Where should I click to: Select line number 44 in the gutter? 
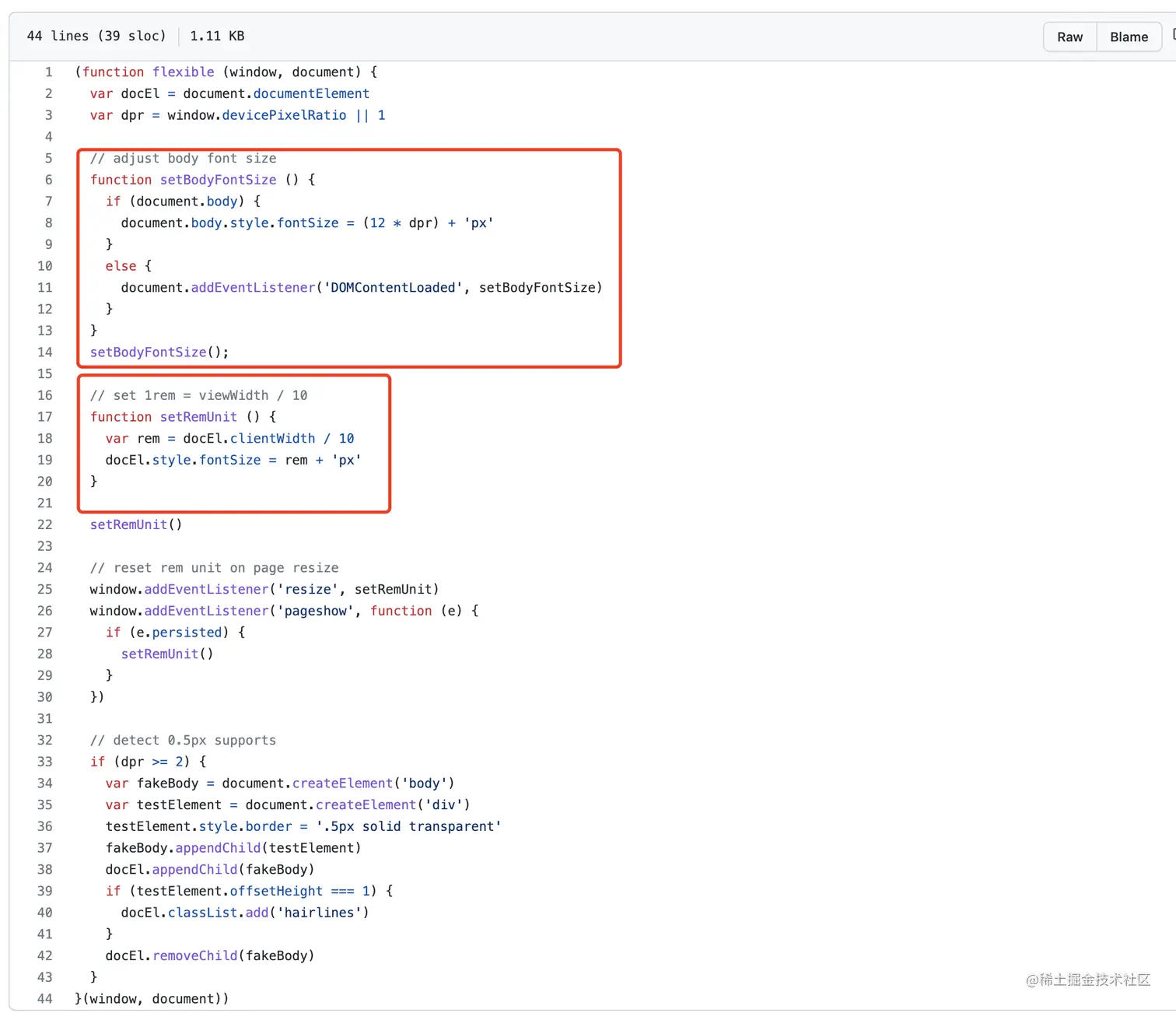tap(45, 998)
